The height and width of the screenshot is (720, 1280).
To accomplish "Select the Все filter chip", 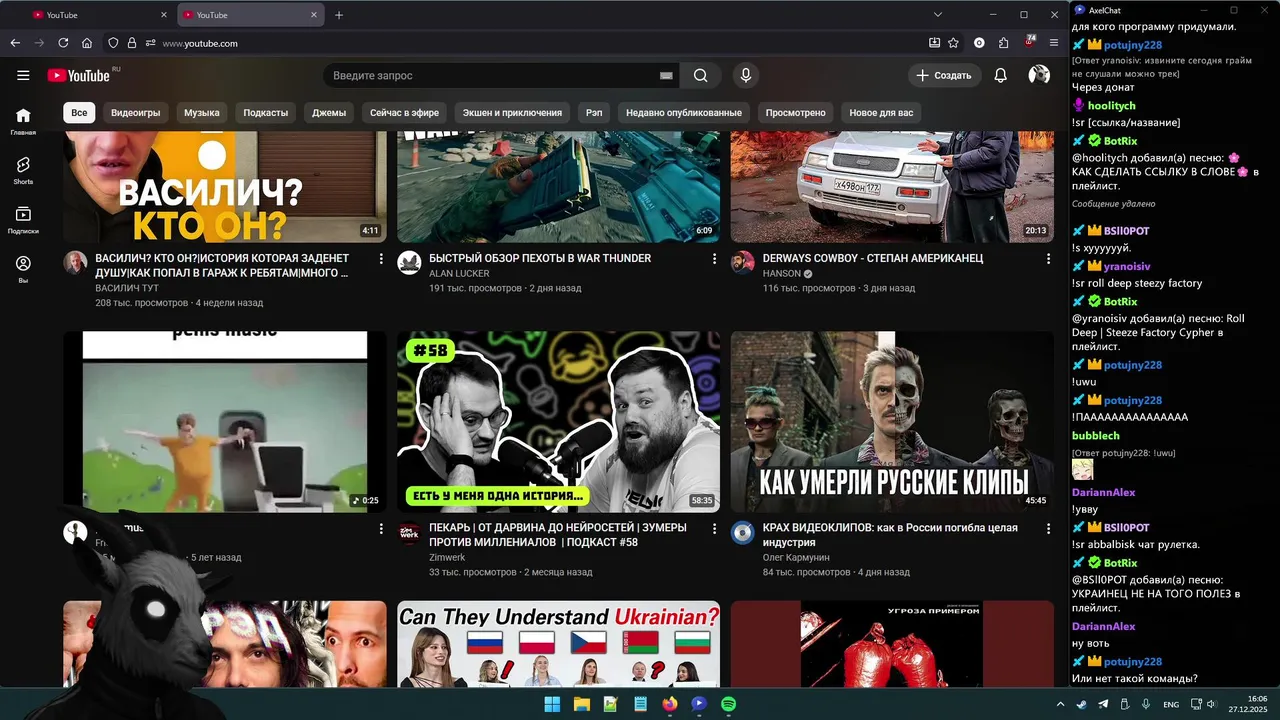I will tap(79, 113).
